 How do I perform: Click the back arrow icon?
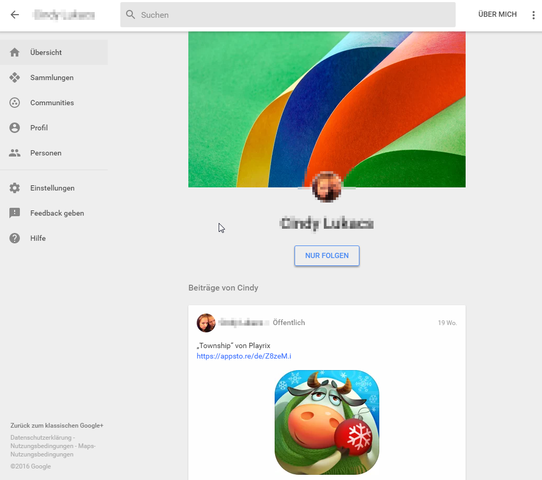[15, 15]
